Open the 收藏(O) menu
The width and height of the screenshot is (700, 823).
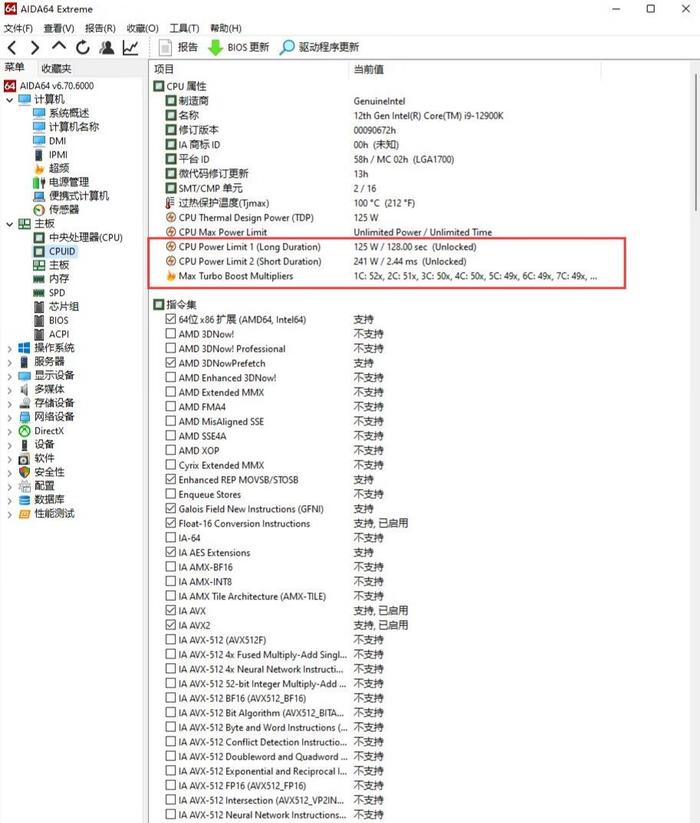(x=143, y=28)
